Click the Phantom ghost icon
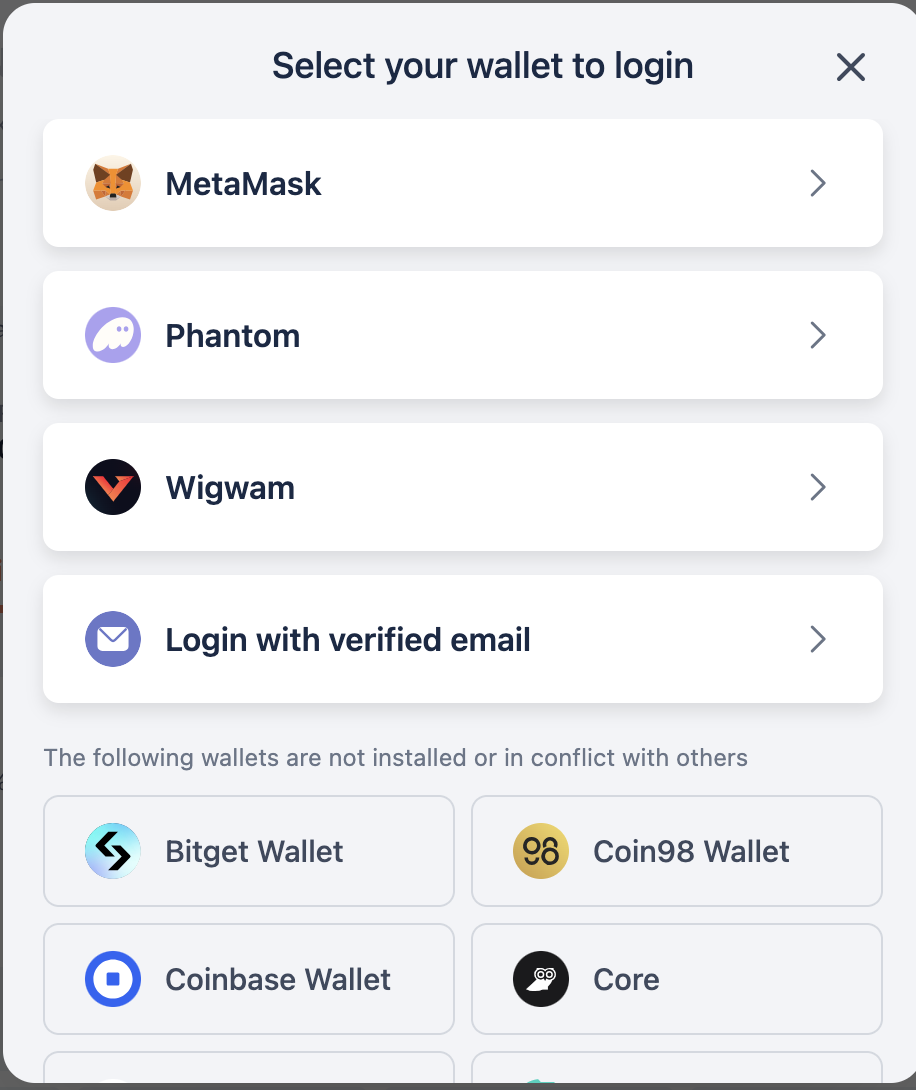 tap(113, 335)
